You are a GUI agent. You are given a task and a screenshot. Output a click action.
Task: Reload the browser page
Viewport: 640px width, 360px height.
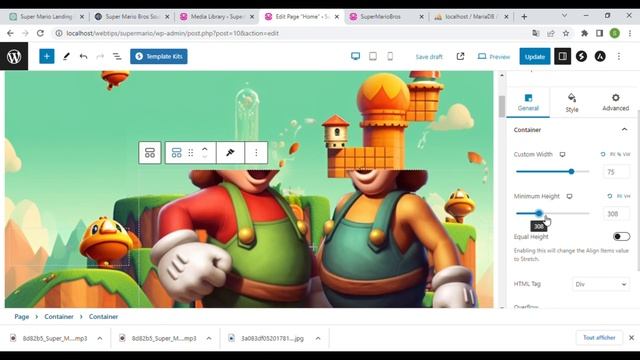[40, 33]
